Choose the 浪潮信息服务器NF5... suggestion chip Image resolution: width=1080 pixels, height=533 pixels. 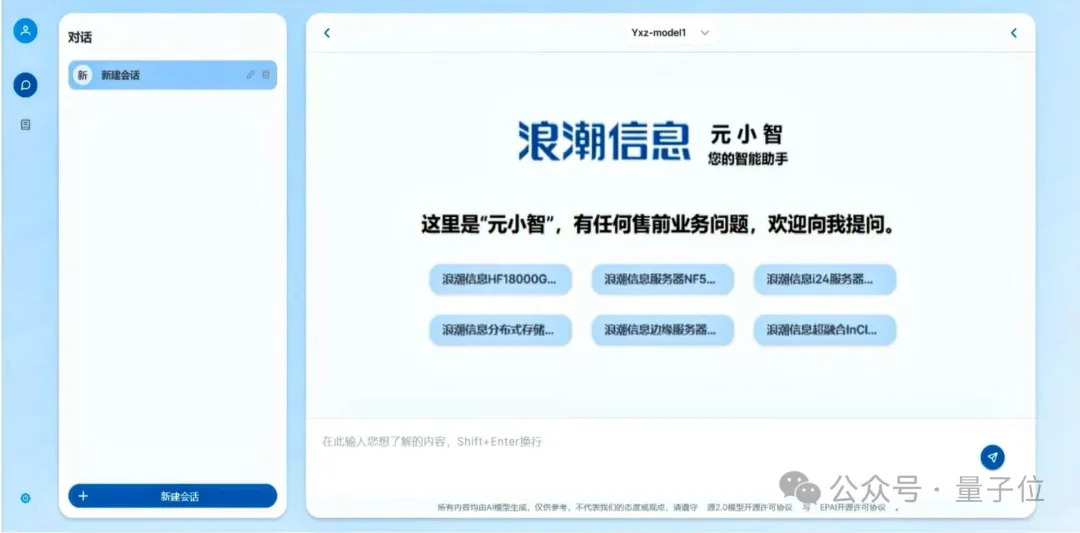point(662,280)
